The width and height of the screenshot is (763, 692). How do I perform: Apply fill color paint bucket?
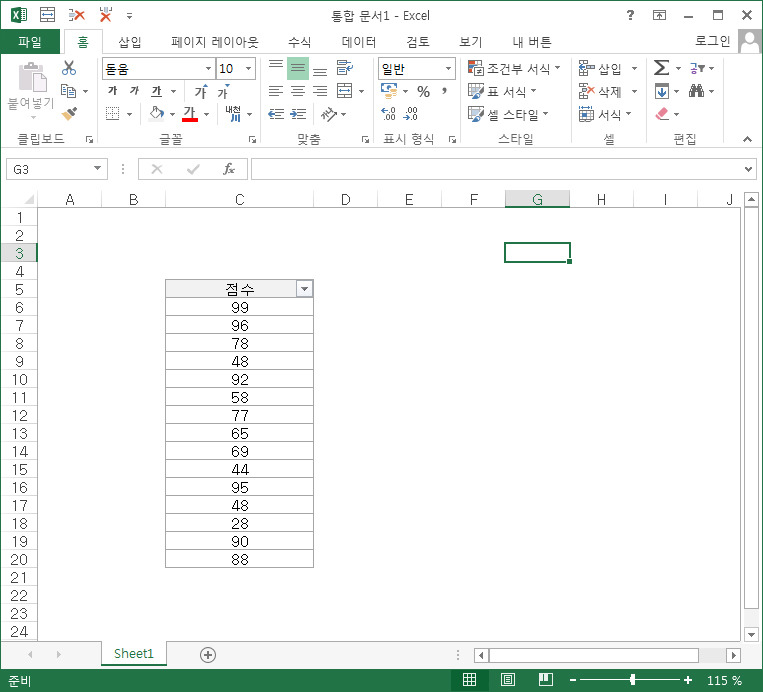(x=156, y=114)
